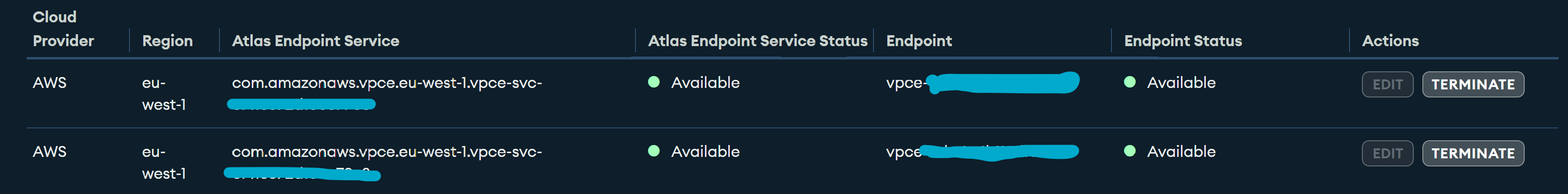The height and width of the screenshot is (194, 1568).
Task: Click the first row's eu-west-1 region cell
Action: [163, 94]
